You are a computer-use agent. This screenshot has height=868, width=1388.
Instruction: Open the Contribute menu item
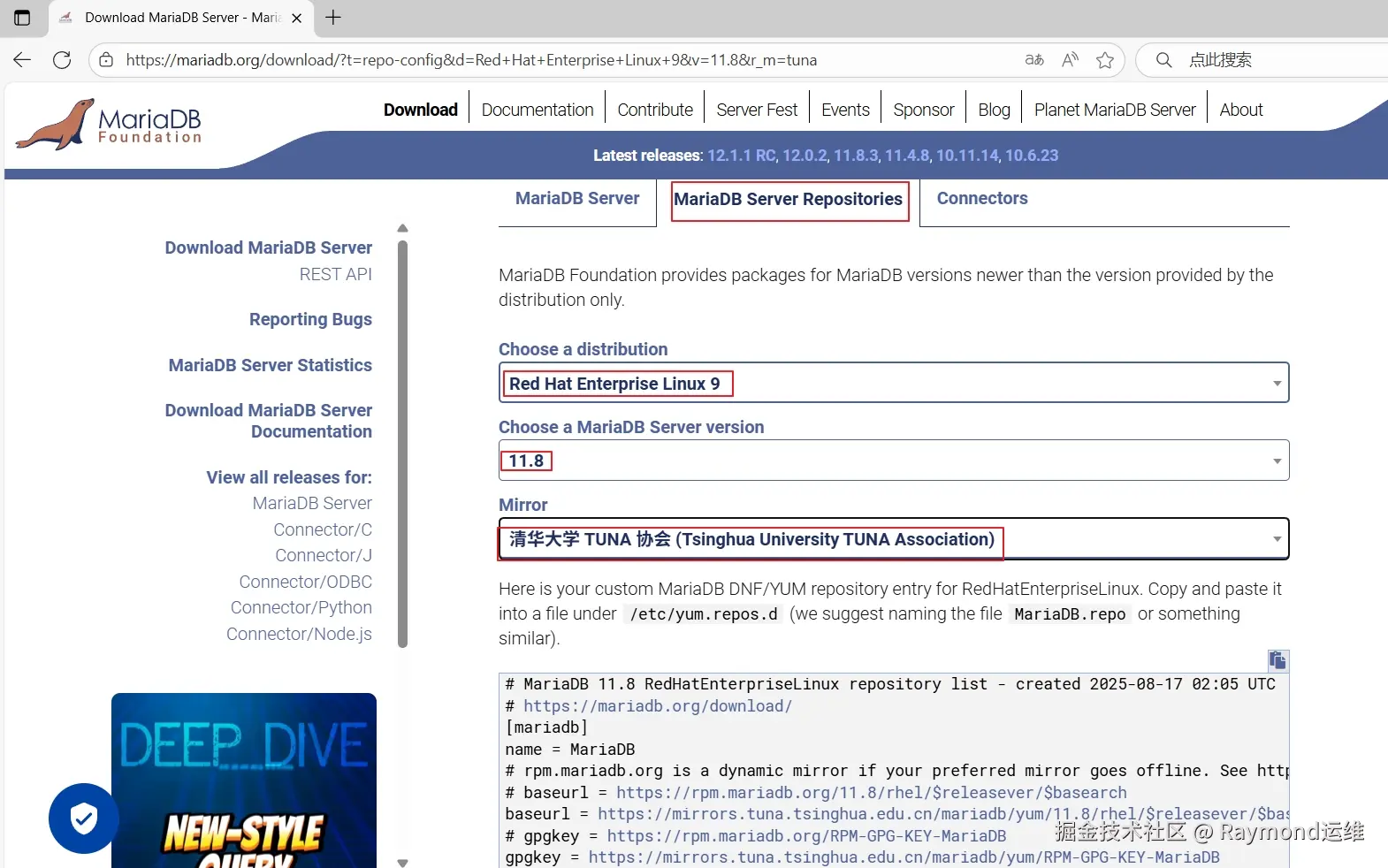pyautogui.click(x=655, y=110)
